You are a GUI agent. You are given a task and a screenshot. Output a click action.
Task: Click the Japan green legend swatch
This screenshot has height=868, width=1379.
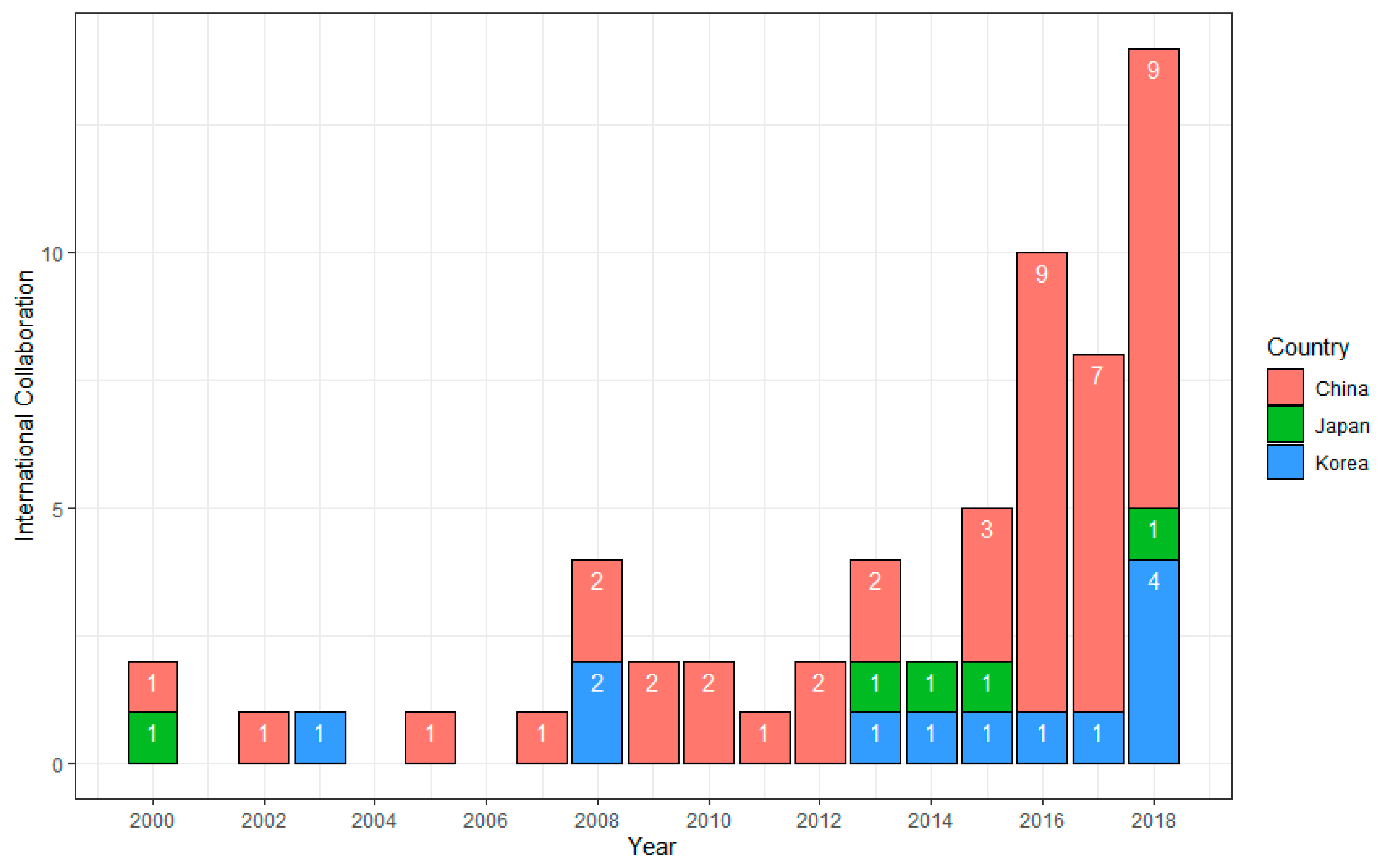coord(1285,424)
